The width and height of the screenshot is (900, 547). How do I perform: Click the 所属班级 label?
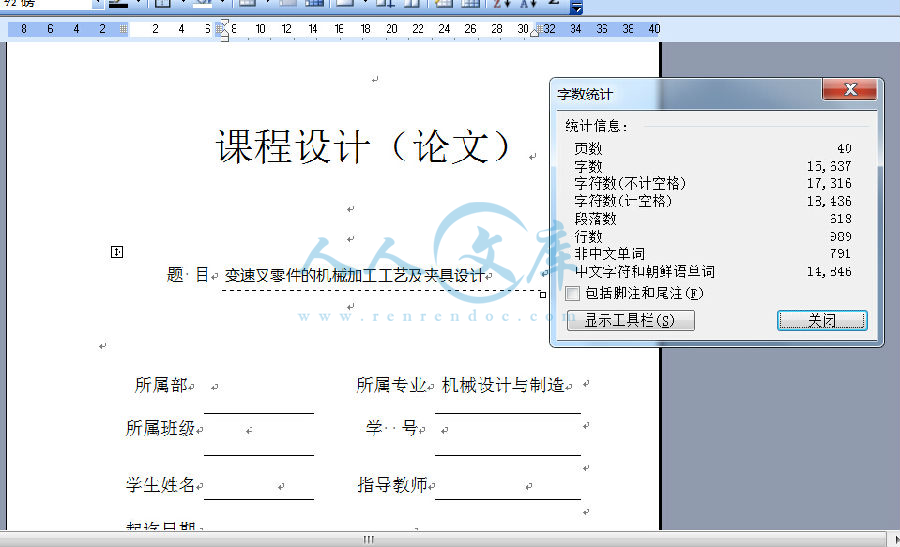click(x=160, y=428)
